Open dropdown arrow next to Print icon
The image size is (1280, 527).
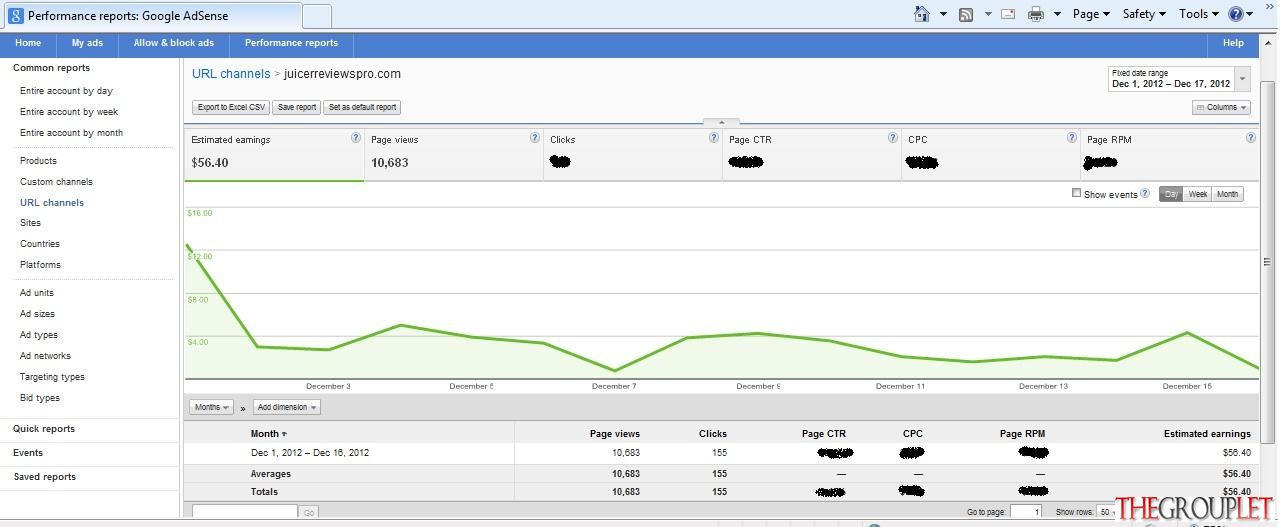pyautogui.click(x=1057, y=14)
